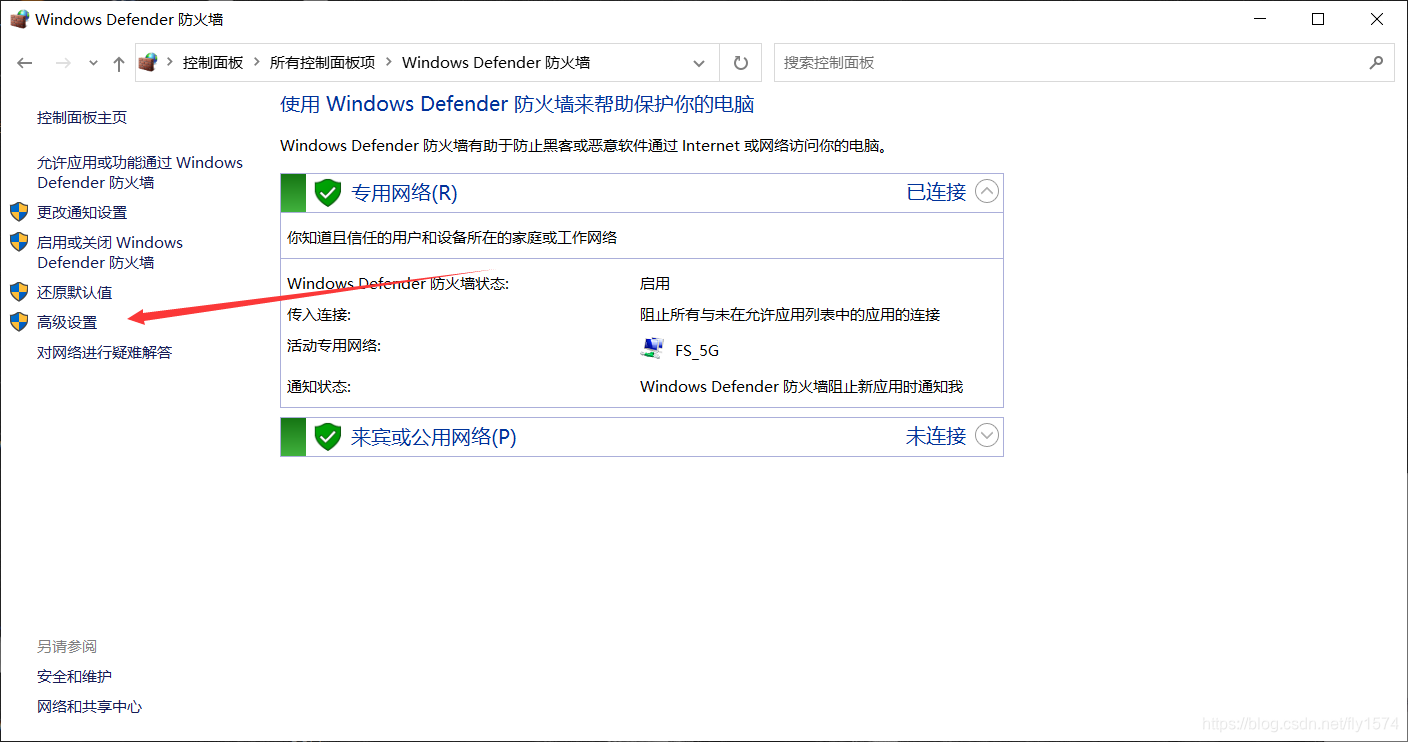
Task: Maximize the Windows Defender 防火墙 window
Action: [1318, 19]
